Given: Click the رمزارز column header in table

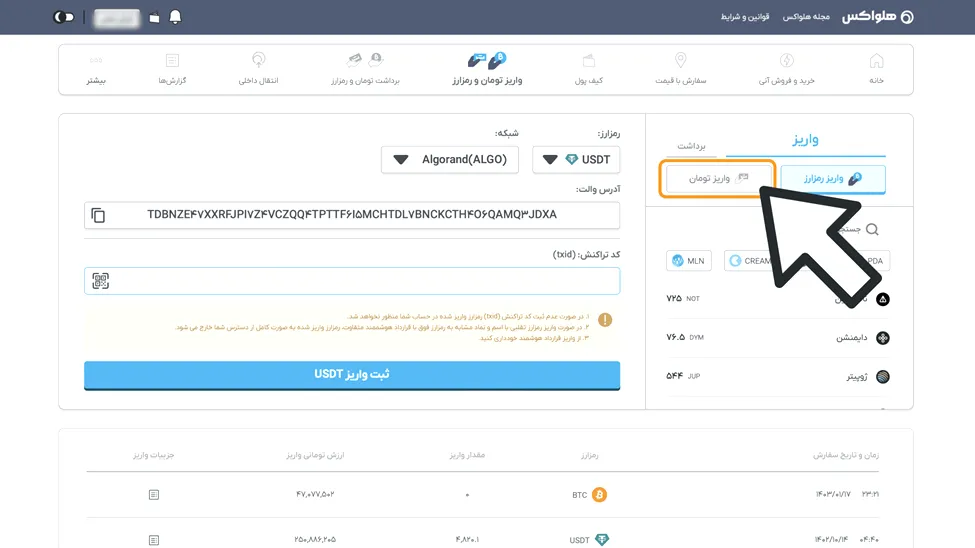Looking at the screenshot, I should [589, 455].
